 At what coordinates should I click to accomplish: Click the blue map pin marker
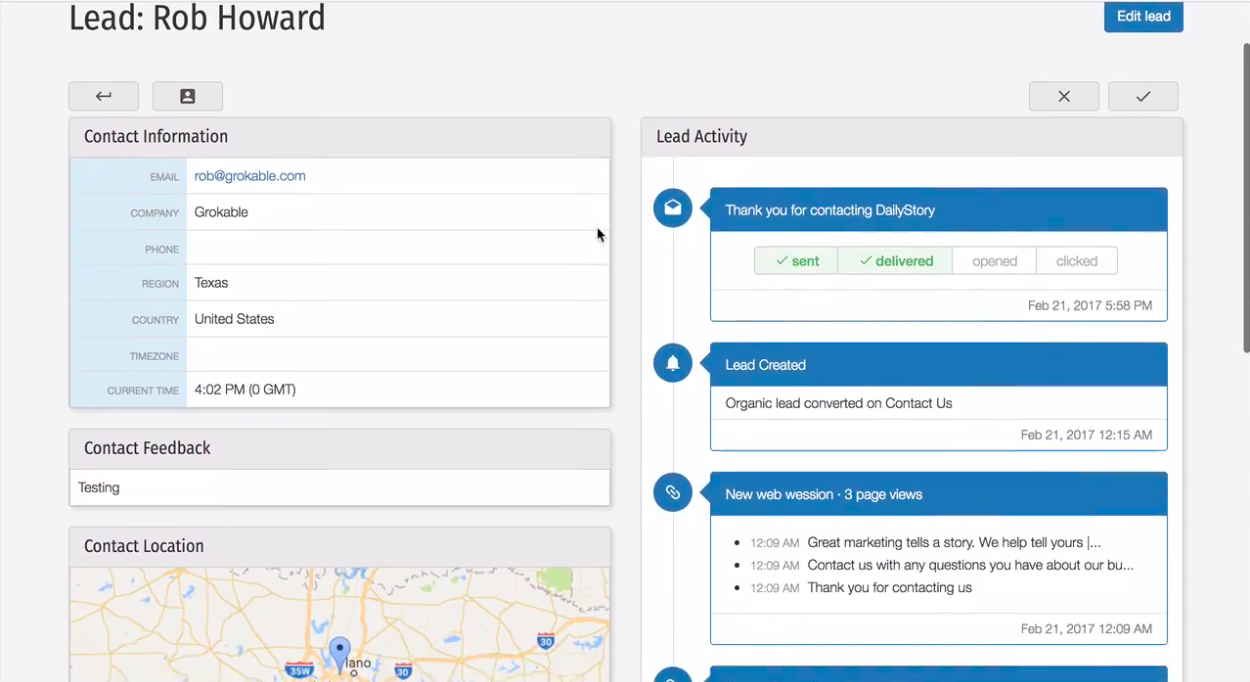pyautogui.click(x=340, y=655)
